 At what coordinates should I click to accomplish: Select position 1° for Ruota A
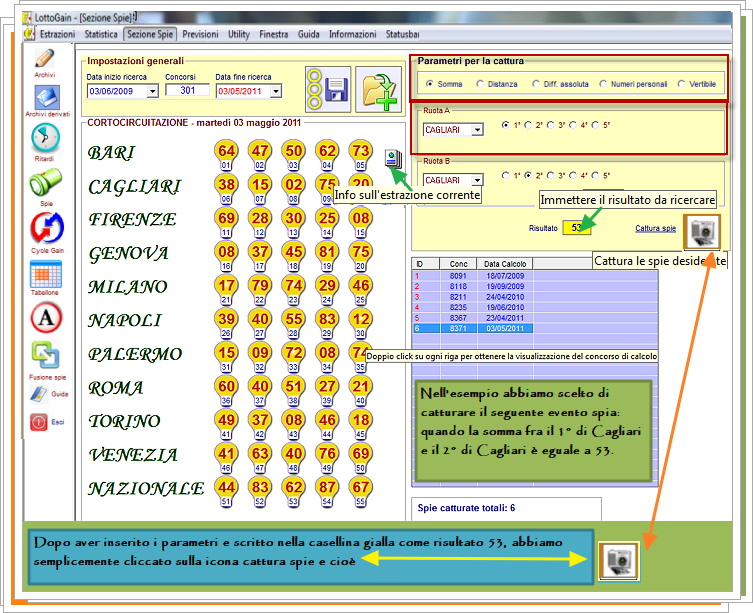pos(505,125)
